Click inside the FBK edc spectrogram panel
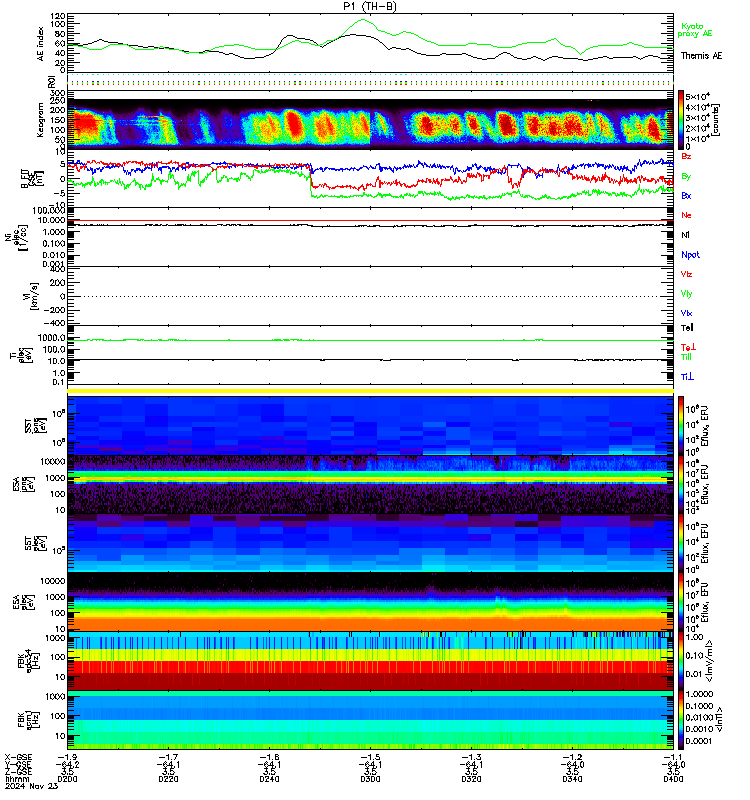750x800 pixels. pos(370,661)
